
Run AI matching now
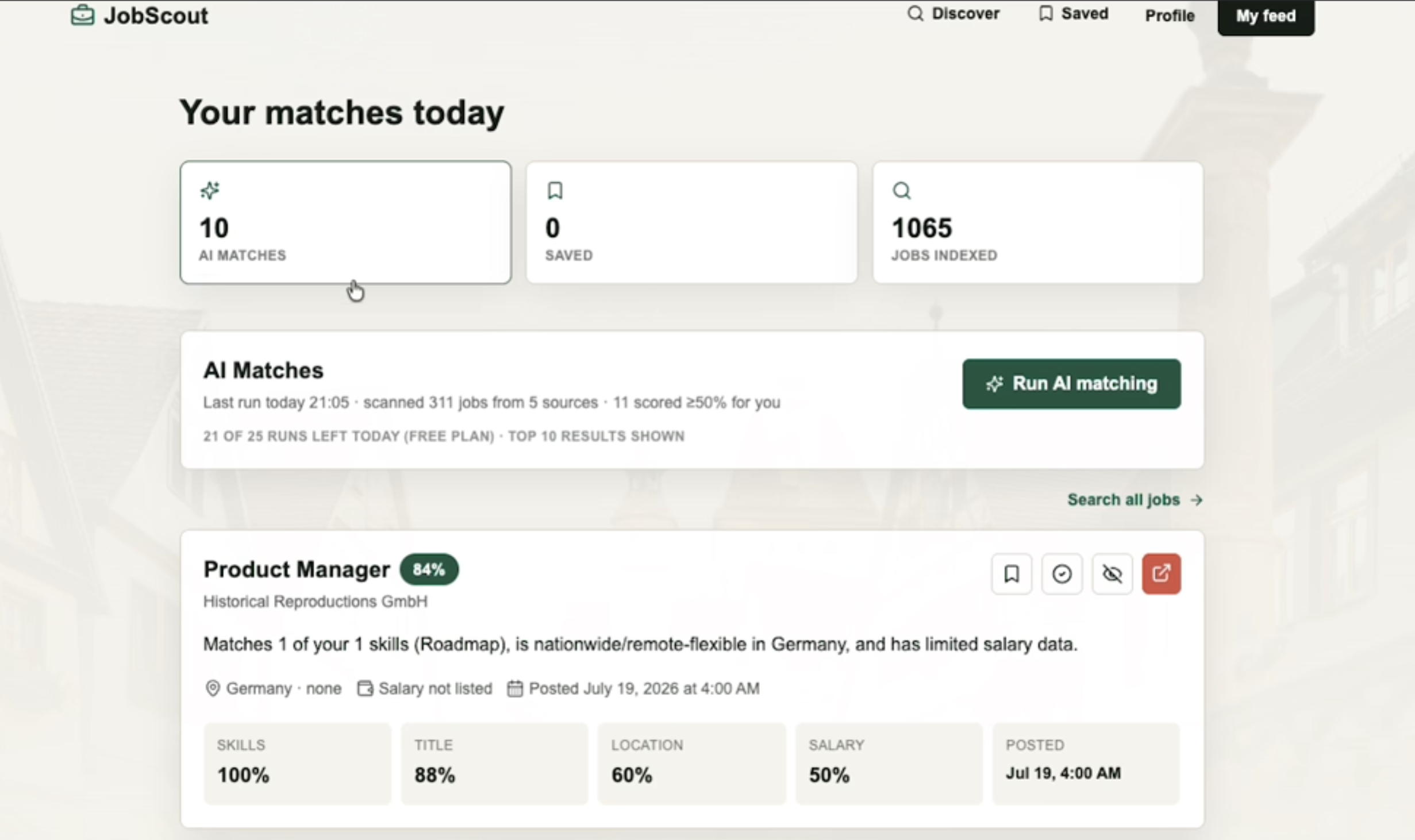coord(1071,384)
